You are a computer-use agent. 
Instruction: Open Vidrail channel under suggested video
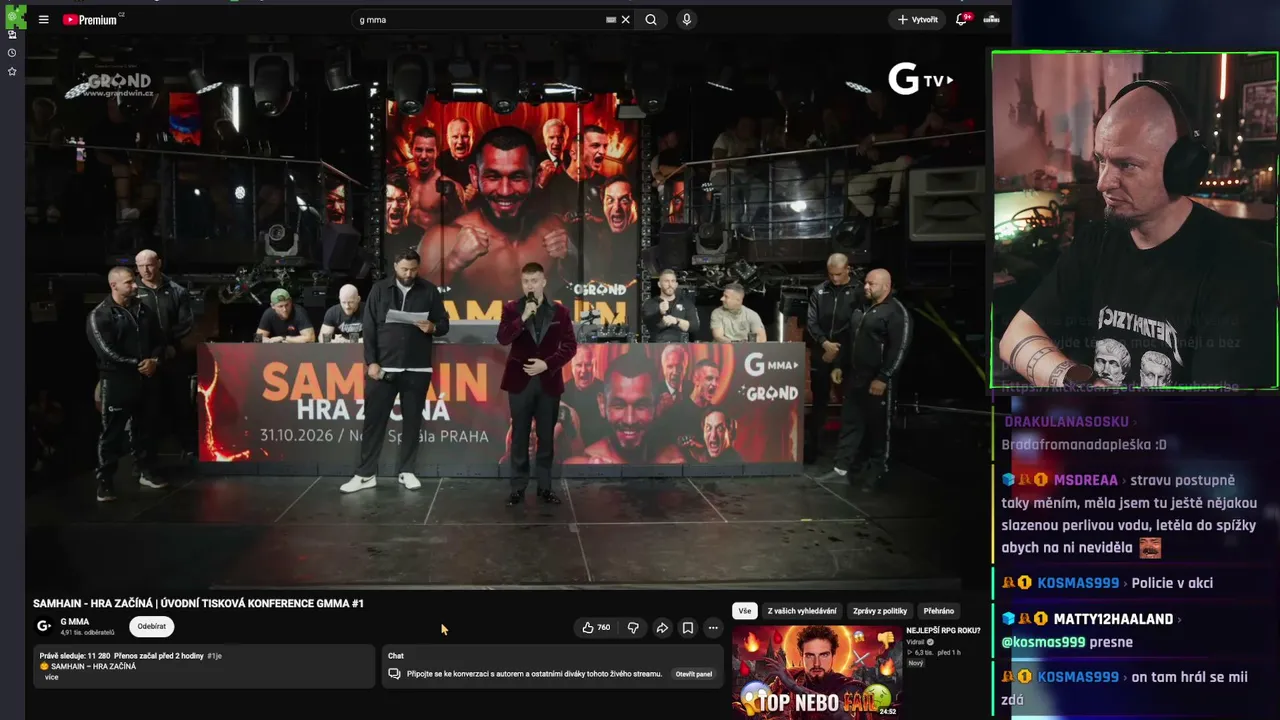point(916,642)
